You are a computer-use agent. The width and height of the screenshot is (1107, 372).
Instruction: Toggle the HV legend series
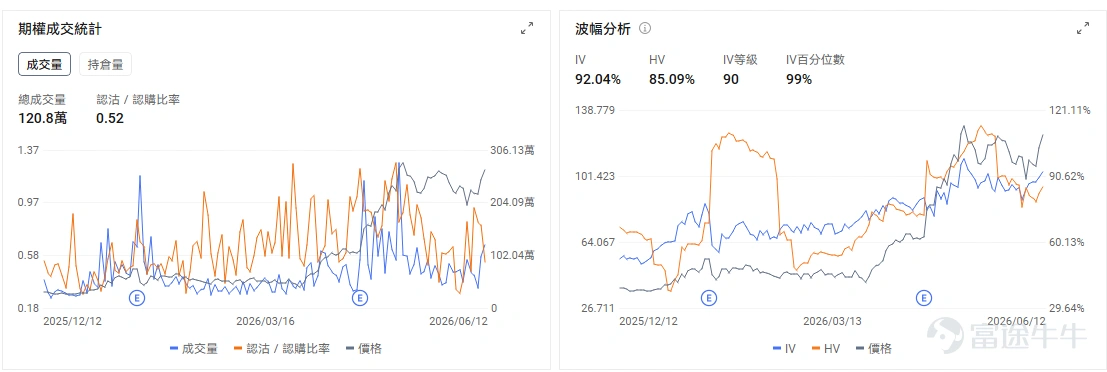(x=827, y=348)
